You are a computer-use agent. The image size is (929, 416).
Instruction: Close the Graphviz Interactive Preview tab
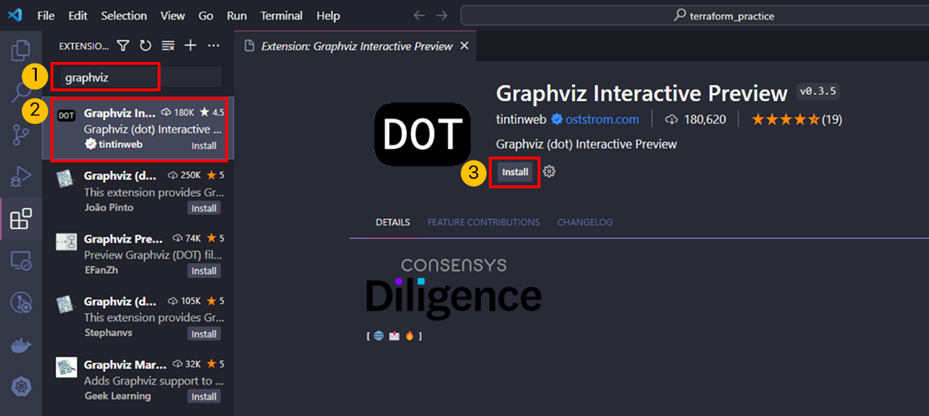tap(464, 46)
